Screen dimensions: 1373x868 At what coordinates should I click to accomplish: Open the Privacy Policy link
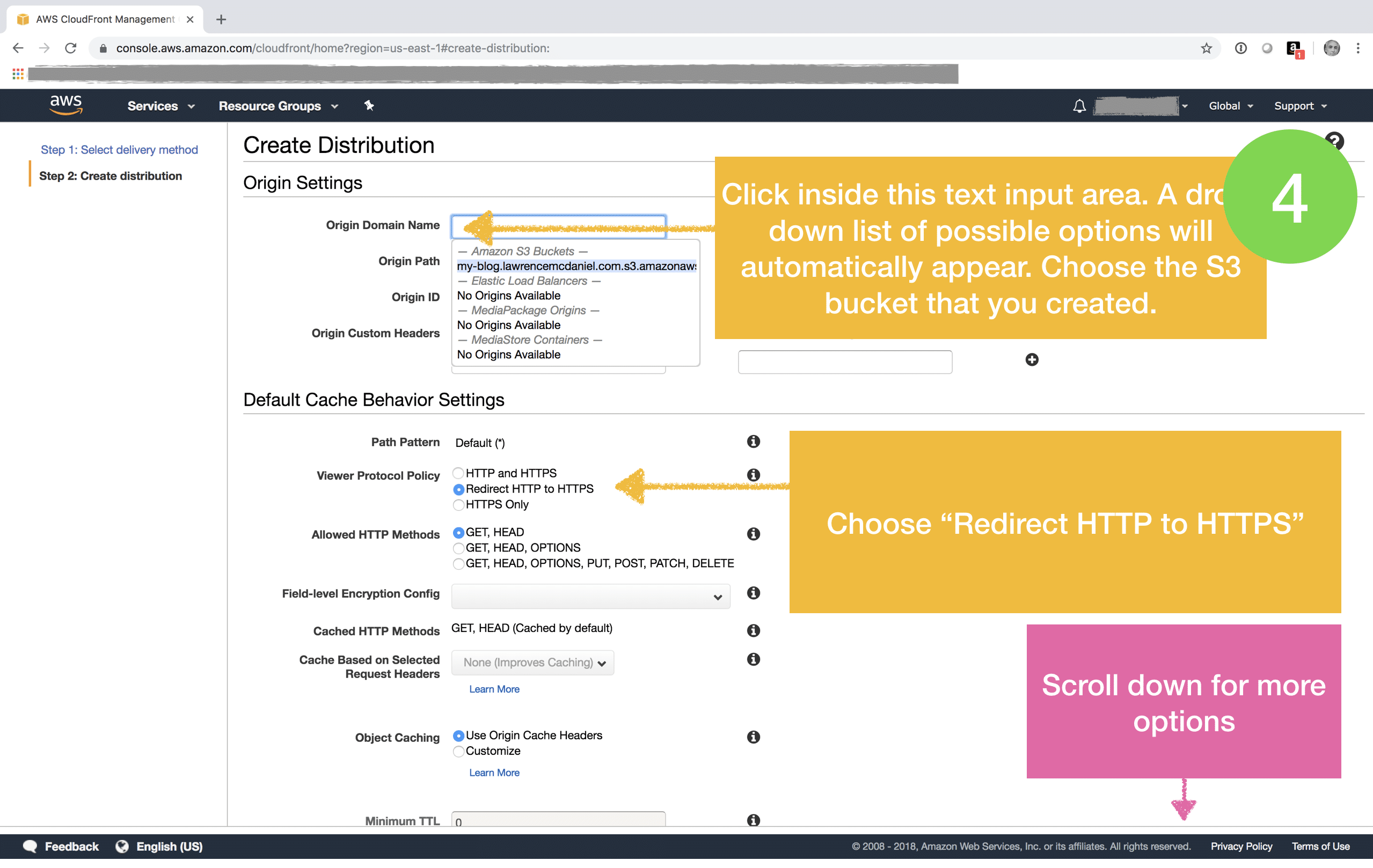click(x=1241, y=847)
